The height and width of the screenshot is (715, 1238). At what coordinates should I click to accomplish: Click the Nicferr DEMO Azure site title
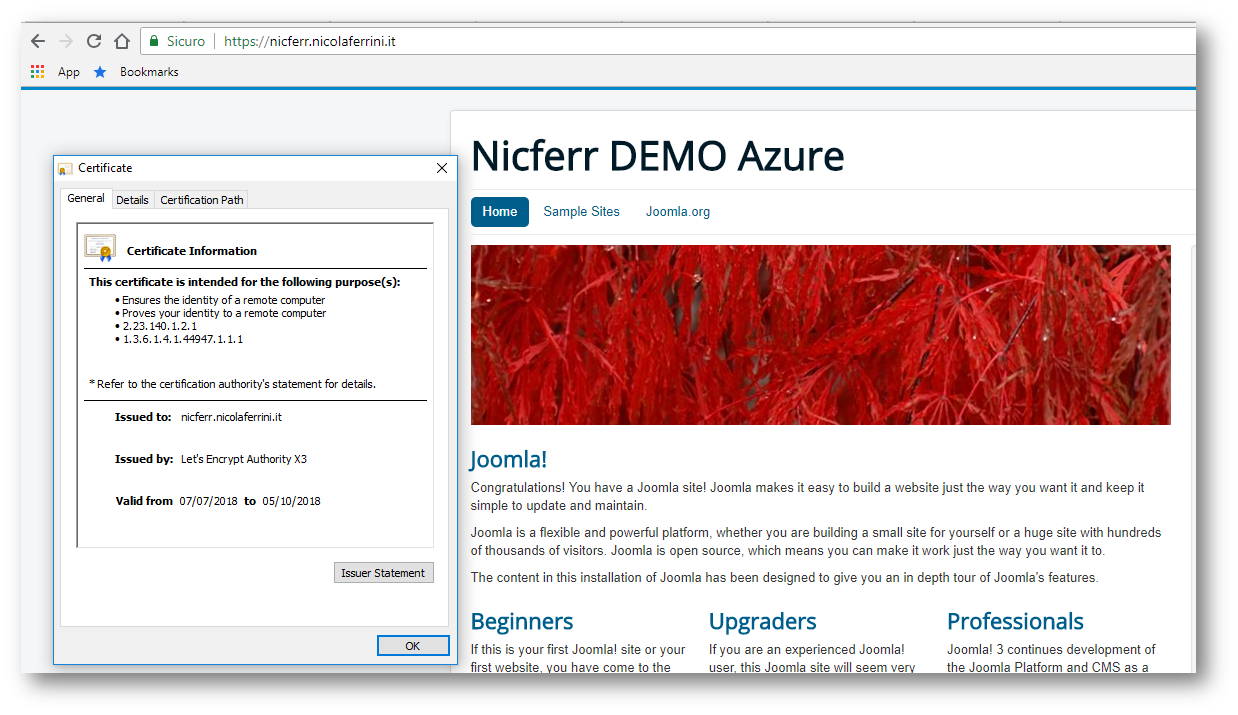(657, 156)
